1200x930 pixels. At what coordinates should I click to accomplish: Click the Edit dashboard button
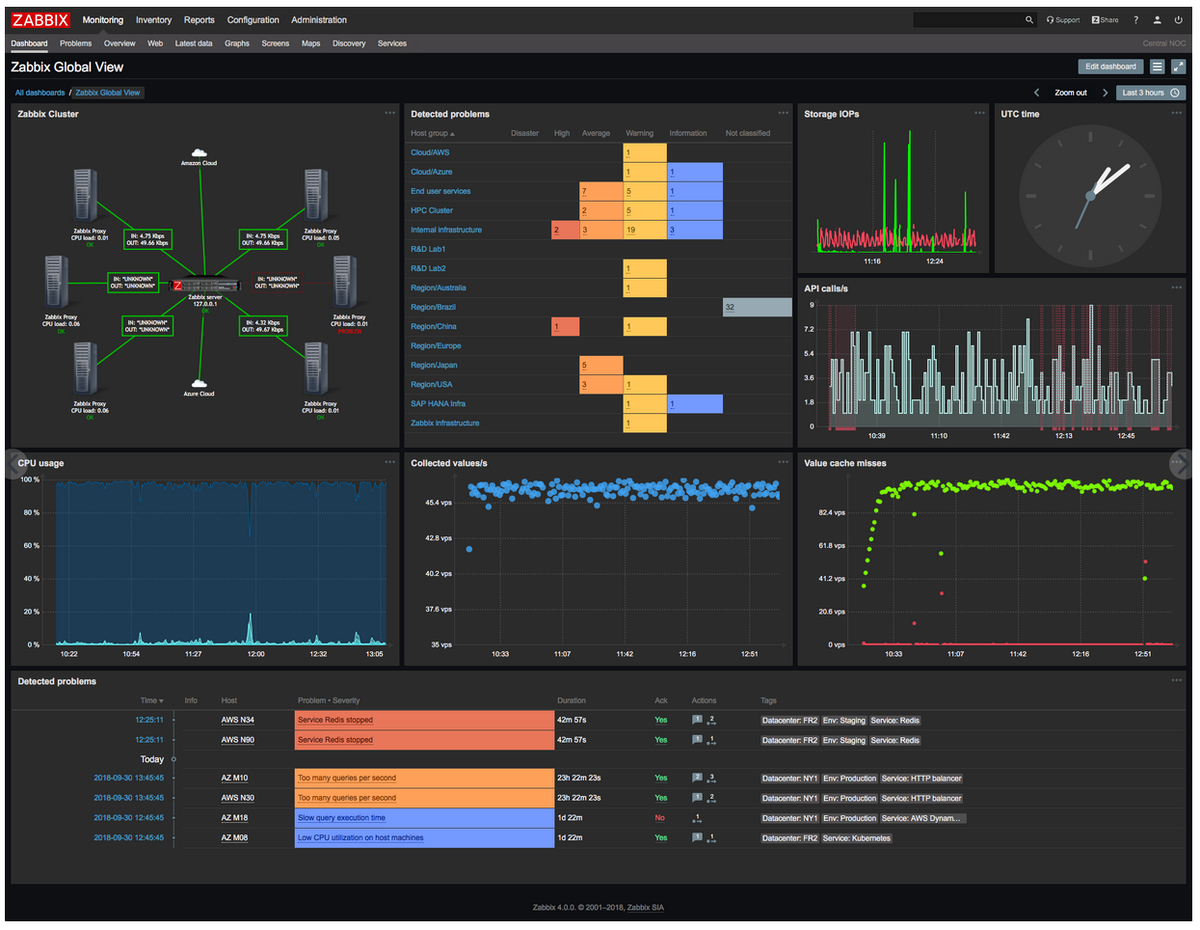click(x=1111, y=66)
